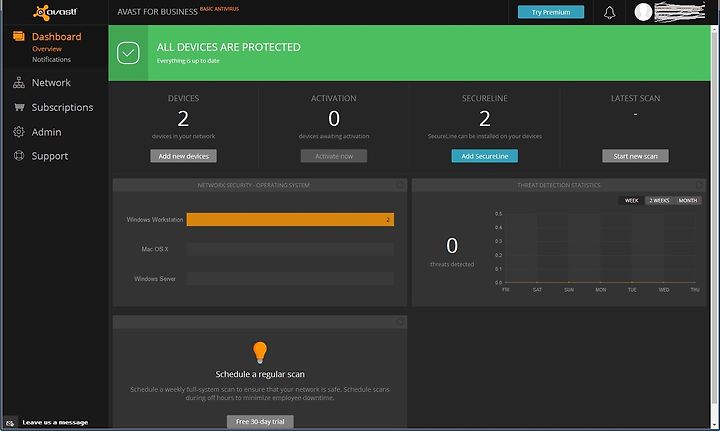Click the orange Windows Workstation bar
This screenshot has height=431, width=720.
point(290,219)
